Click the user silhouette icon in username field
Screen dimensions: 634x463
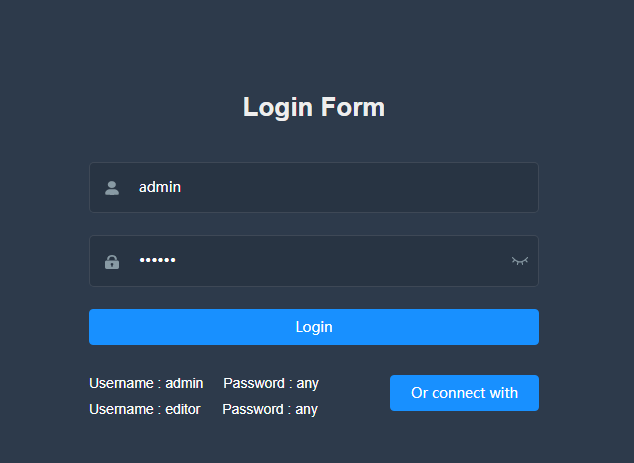click(112, 187)
